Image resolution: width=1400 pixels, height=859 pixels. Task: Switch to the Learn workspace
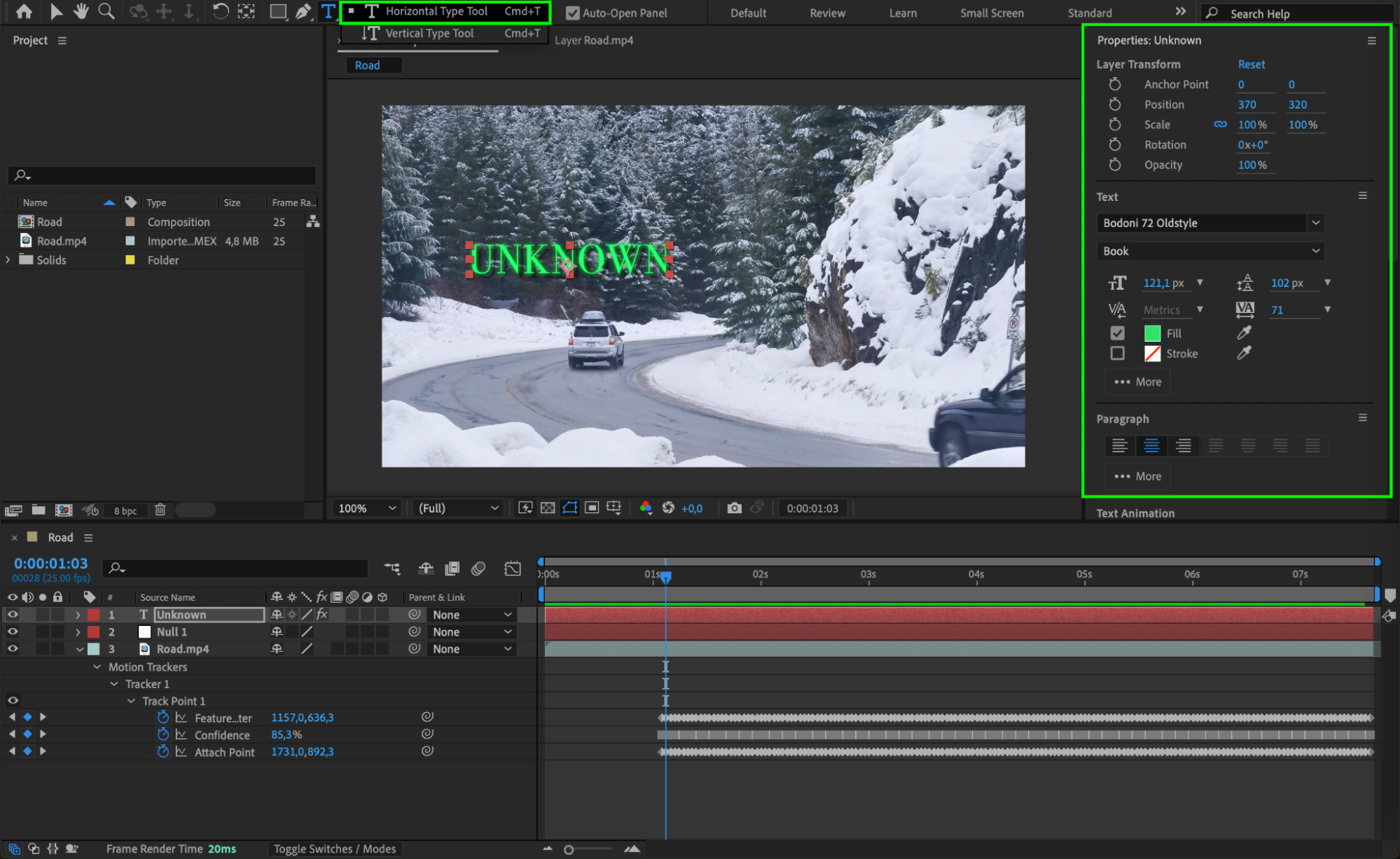(x=903, y=13)
